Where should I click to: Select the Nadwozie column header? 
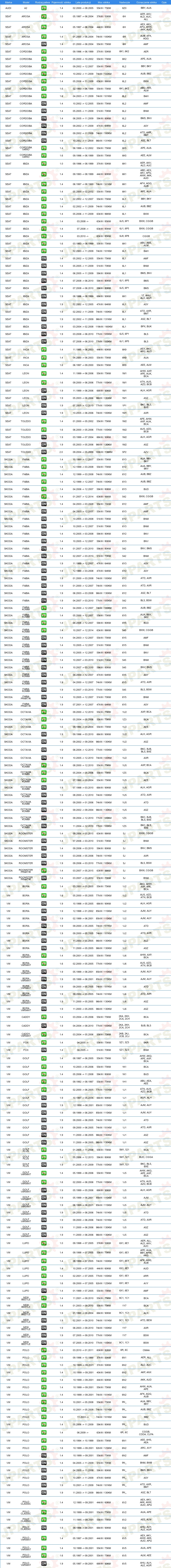coord(124,2)
